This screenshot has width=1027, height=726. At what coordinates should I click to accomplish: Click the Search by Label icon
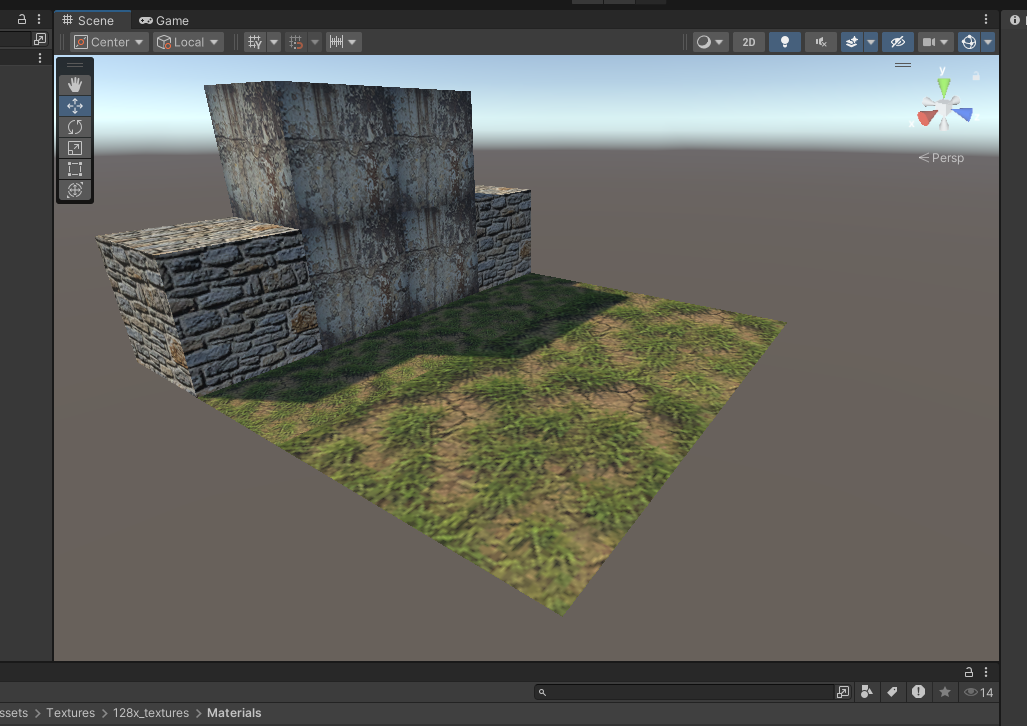pos(892,692)
